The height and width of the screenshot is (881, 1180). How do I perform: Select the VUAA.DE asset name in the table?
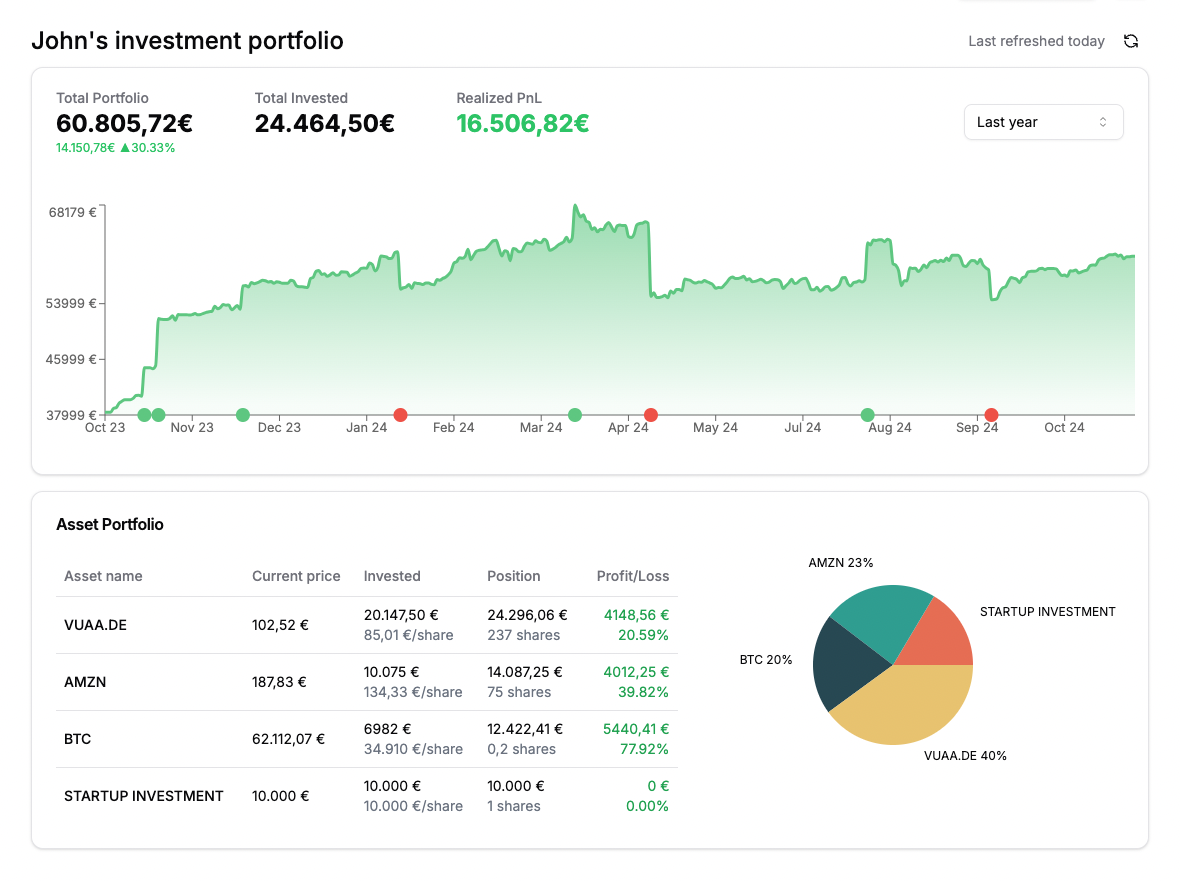(95, 625)
